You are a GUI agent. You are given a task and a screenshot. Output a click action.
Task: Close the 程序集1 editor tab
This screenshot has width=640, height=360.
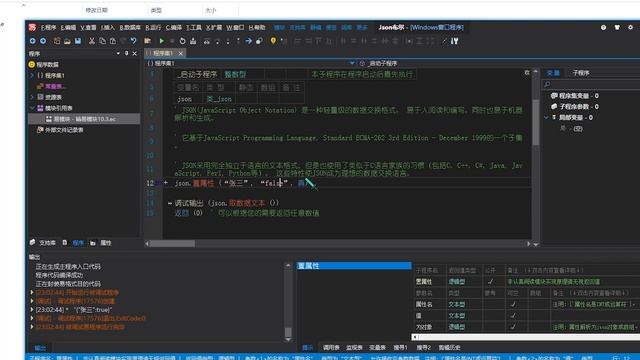pos(180,53)
